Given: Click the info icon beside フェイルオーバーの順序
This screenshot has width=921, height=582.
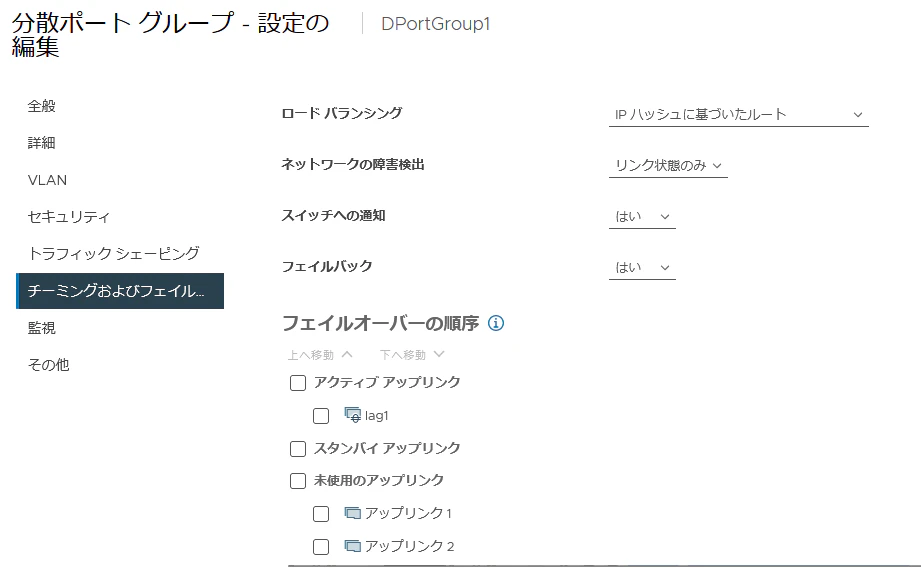Looking at the screenshot, I should (x=496, y=323).
